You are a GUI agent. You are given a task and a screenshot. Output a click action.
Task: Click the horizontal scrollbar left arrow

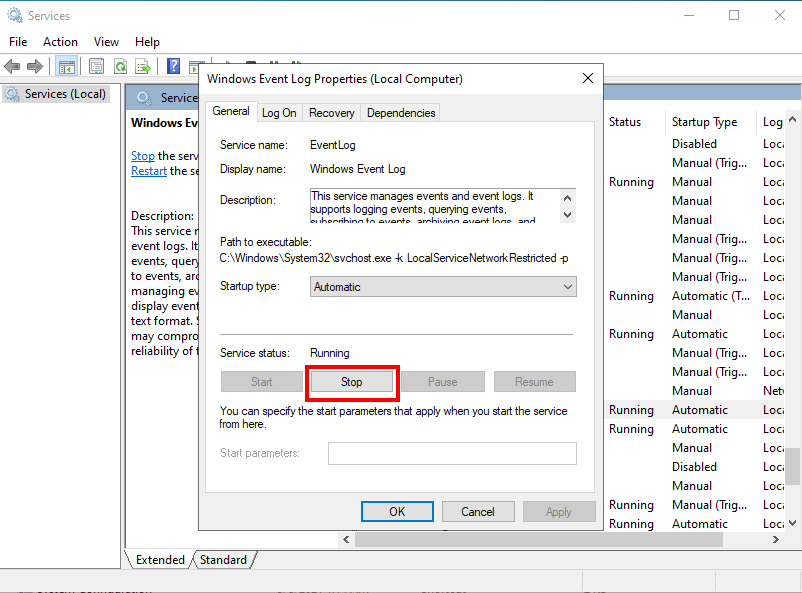point(346,539)
